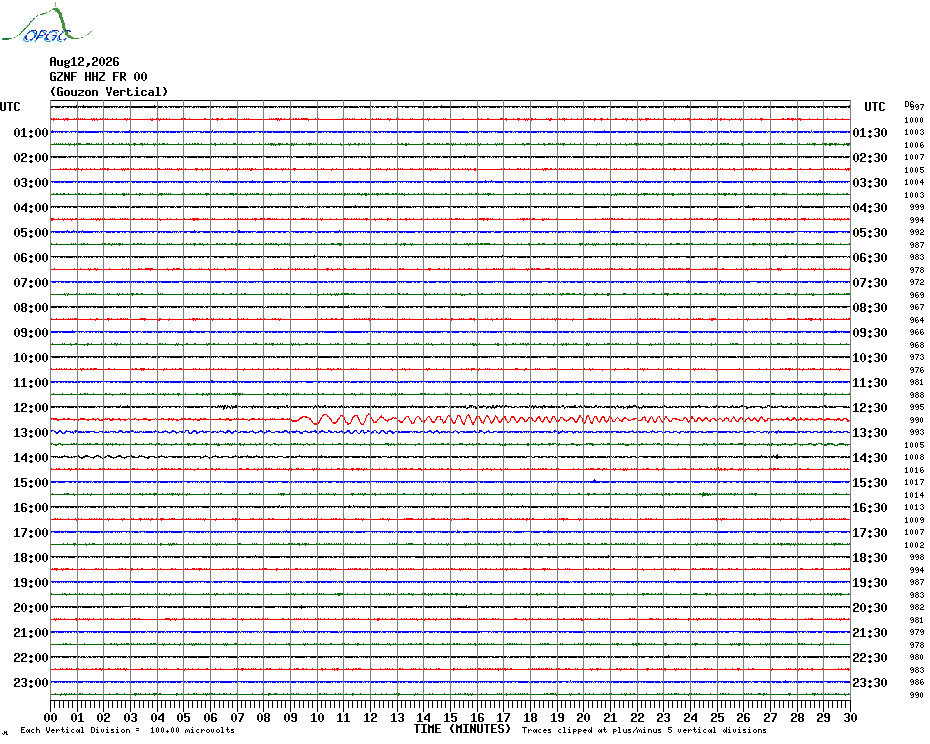Viewport: 930px width, 744px height.
Task: Click the 07:30 time label
Action: click(x=870, y=282)
